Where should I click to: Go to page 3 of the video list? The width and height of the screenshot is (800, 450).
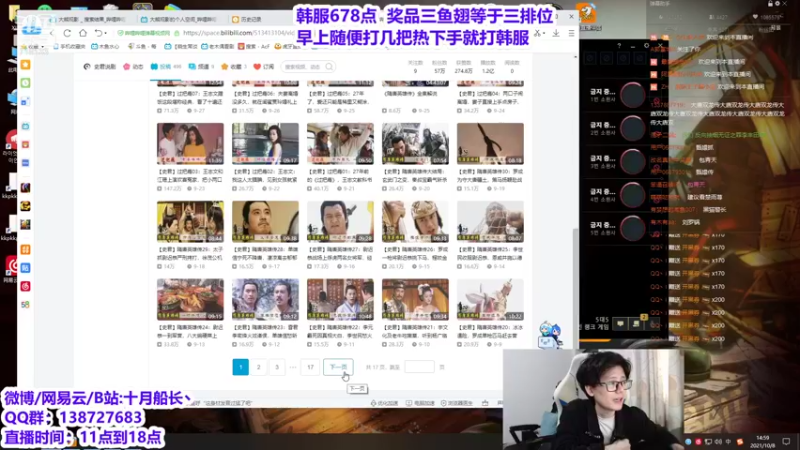click(277, 367)
